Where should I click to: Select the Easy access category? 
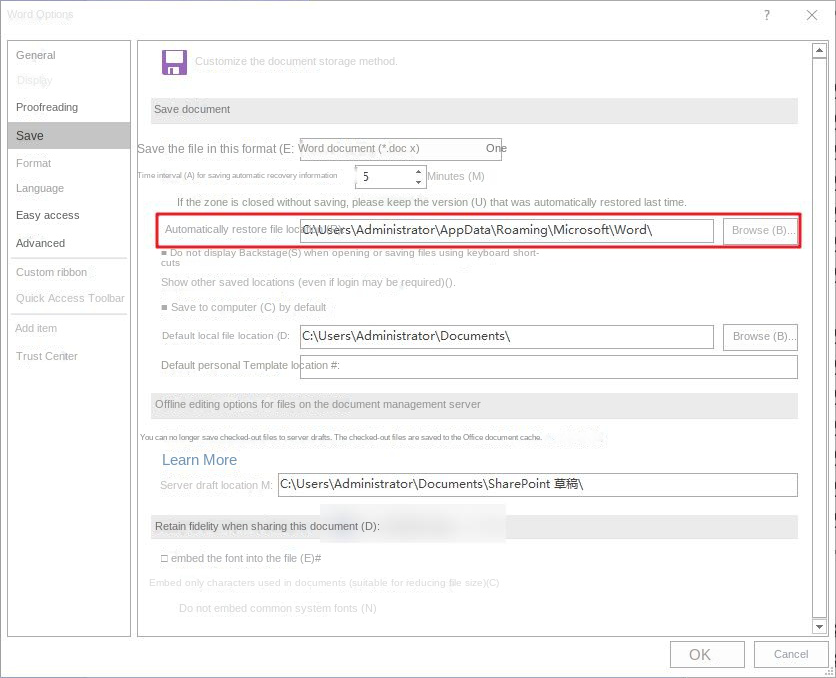coord(47,215)
